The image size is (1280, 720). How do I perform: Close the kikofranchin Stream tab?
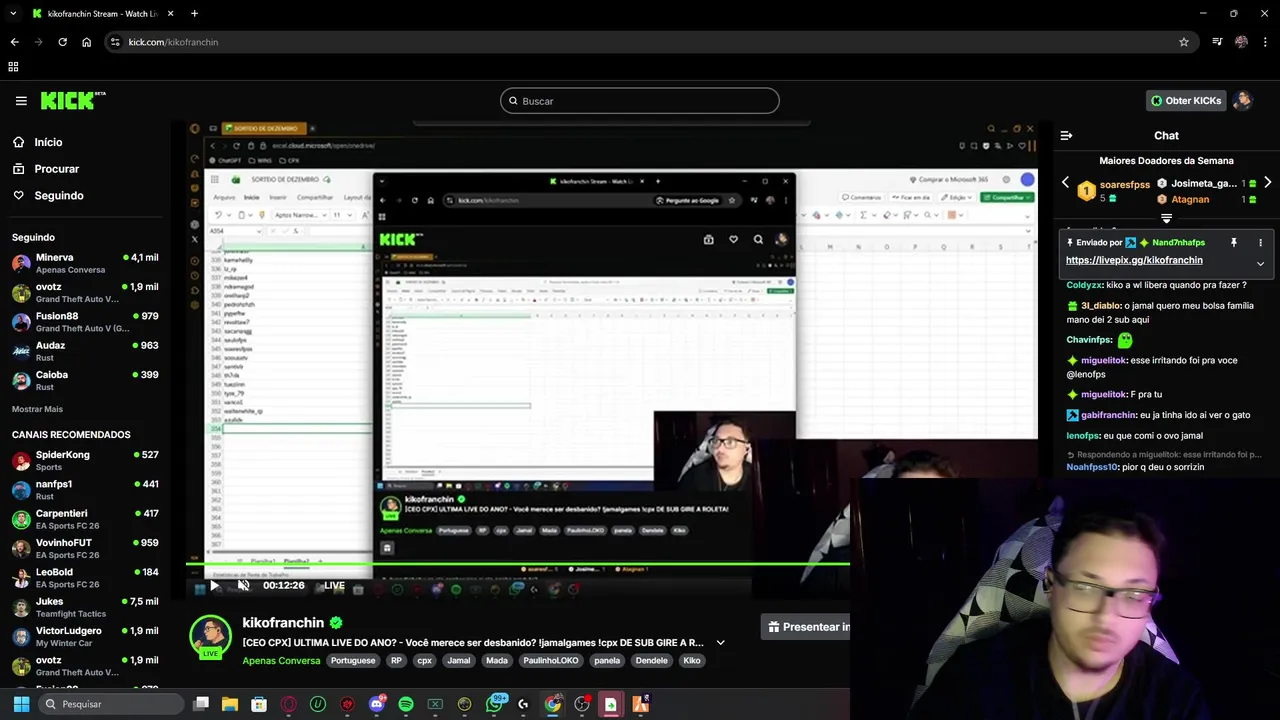(171, 14)
